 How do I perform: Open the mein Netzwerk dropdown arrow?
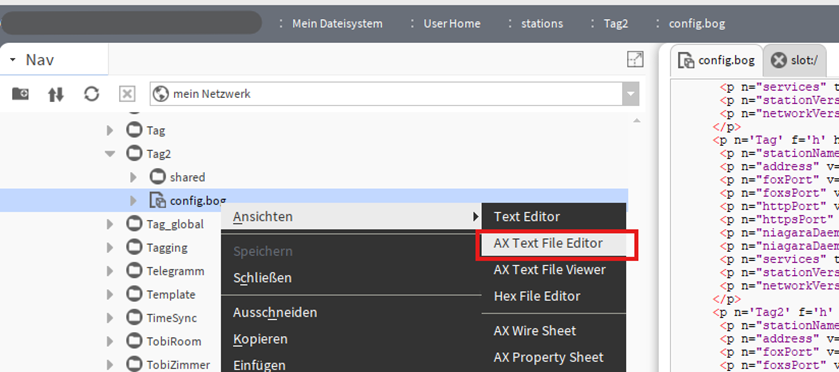pos(630,94)
